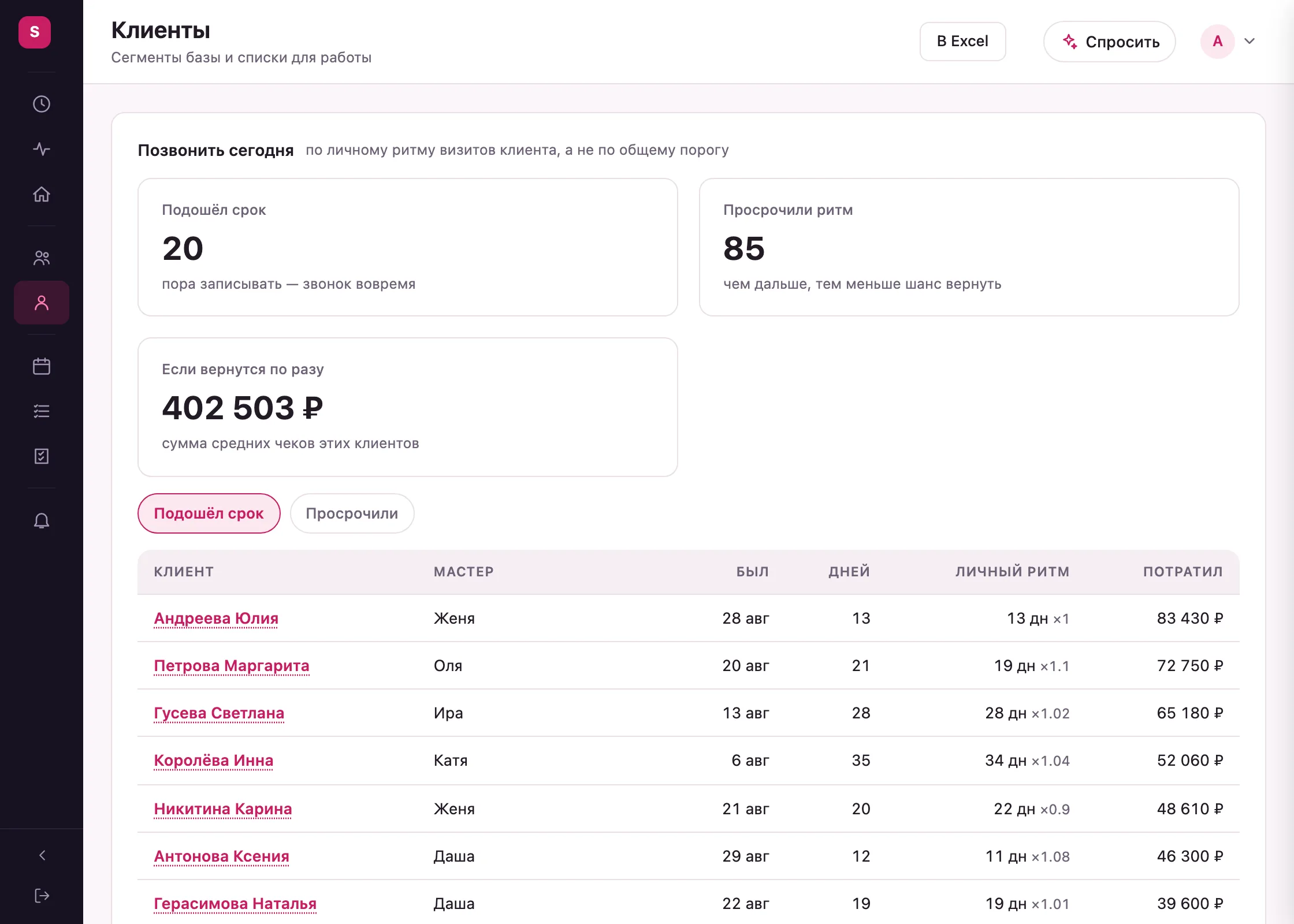
Task: Click the Просрочили ритм card showing 85
Action: (x=969, y=247)
